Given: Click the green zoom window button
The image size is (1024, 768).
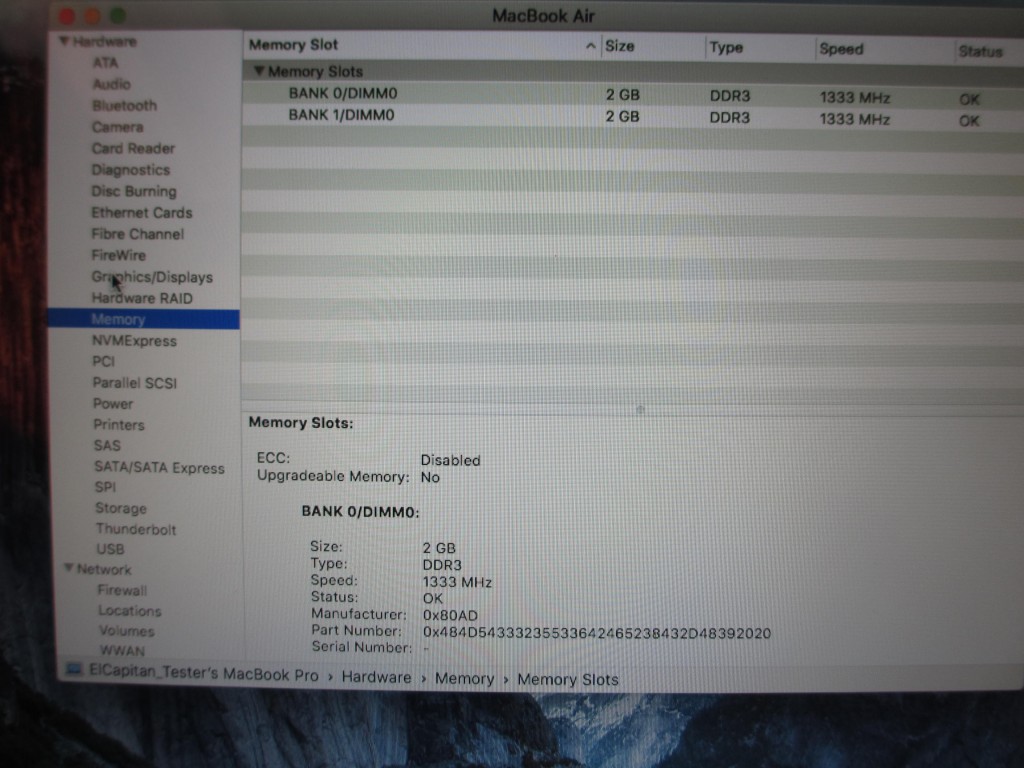Looking at the screenshot, I should click(x=118, y=16).
